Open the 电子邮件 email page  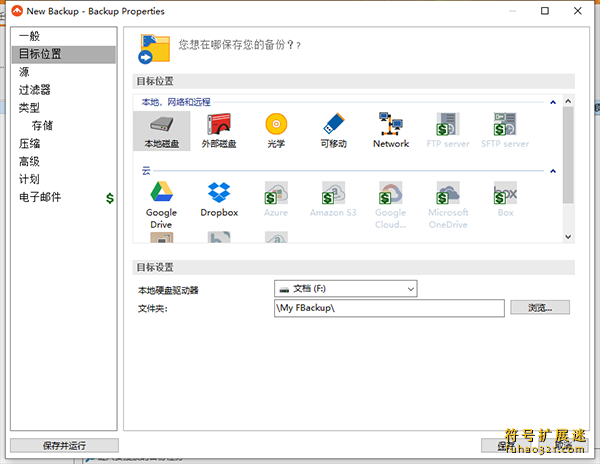40,197
